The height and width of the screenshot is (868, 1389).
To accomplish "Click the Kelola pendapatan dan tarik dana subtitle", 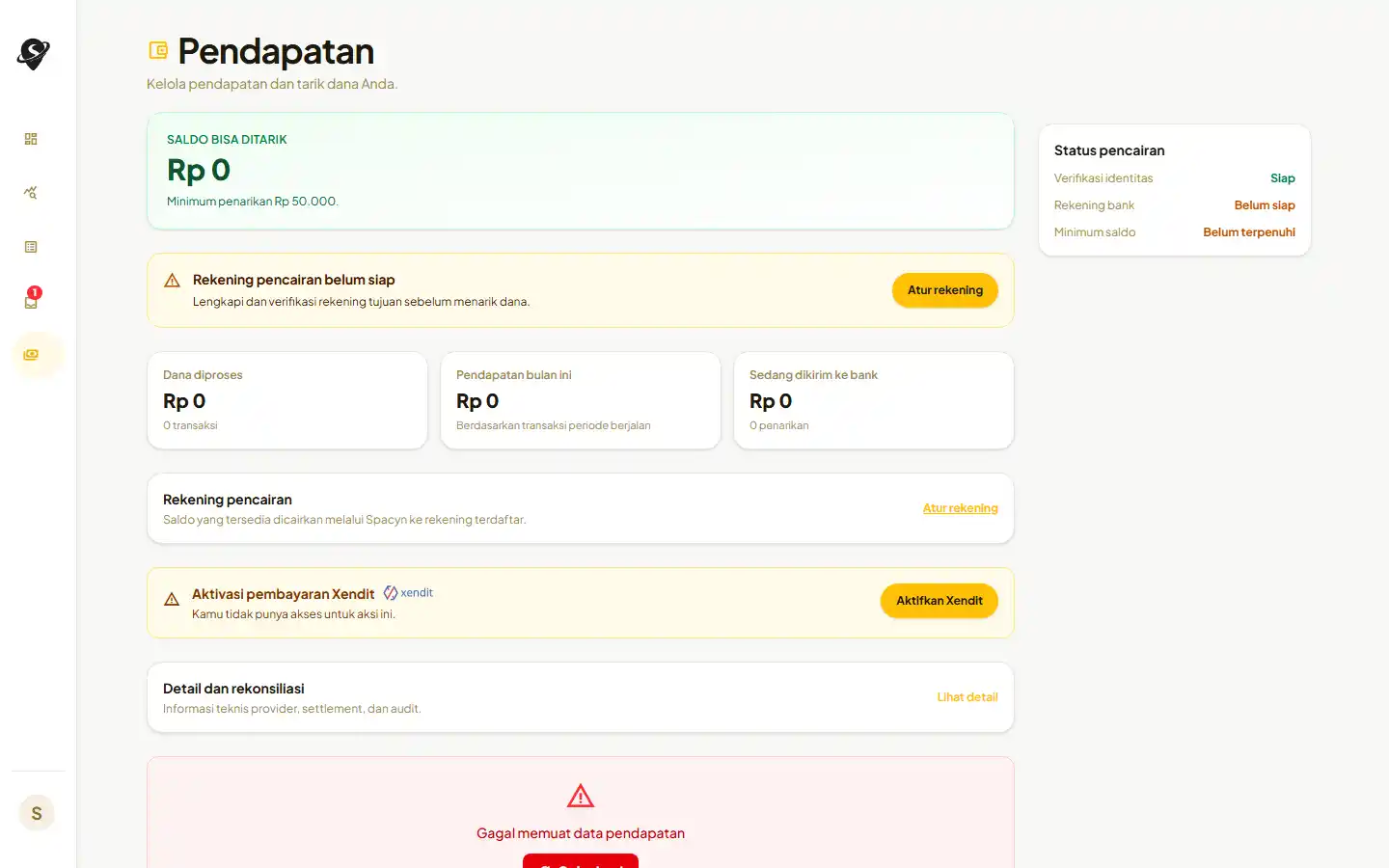I will click(x=272, y=84).
